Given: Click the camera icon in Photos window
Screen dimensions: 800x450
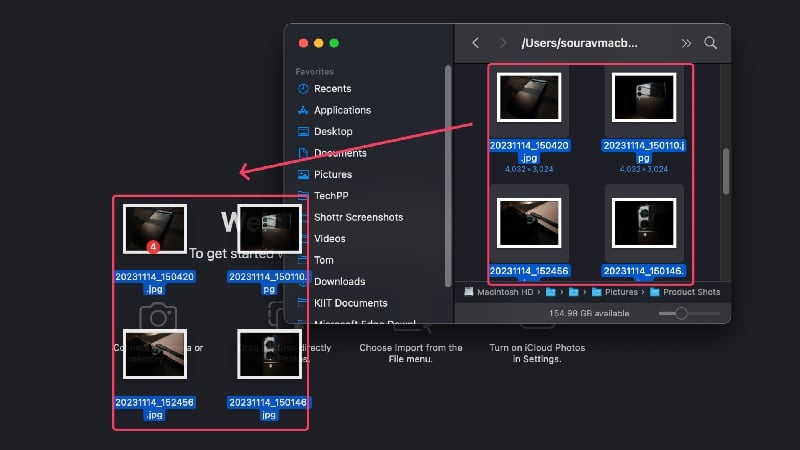Looking at the screenshot, I should click(158, 317).
